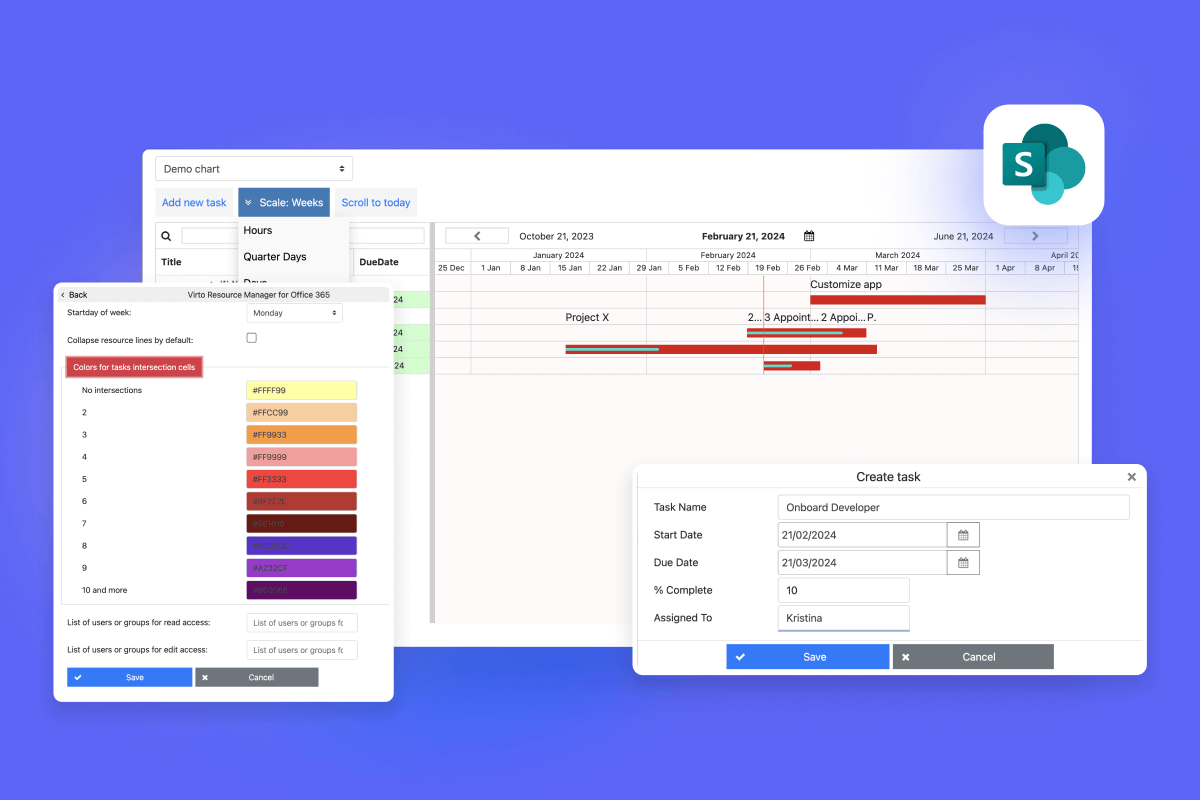Click the March 2024 month header
This screenshot has width=1200, height=800.
[898, 255]
